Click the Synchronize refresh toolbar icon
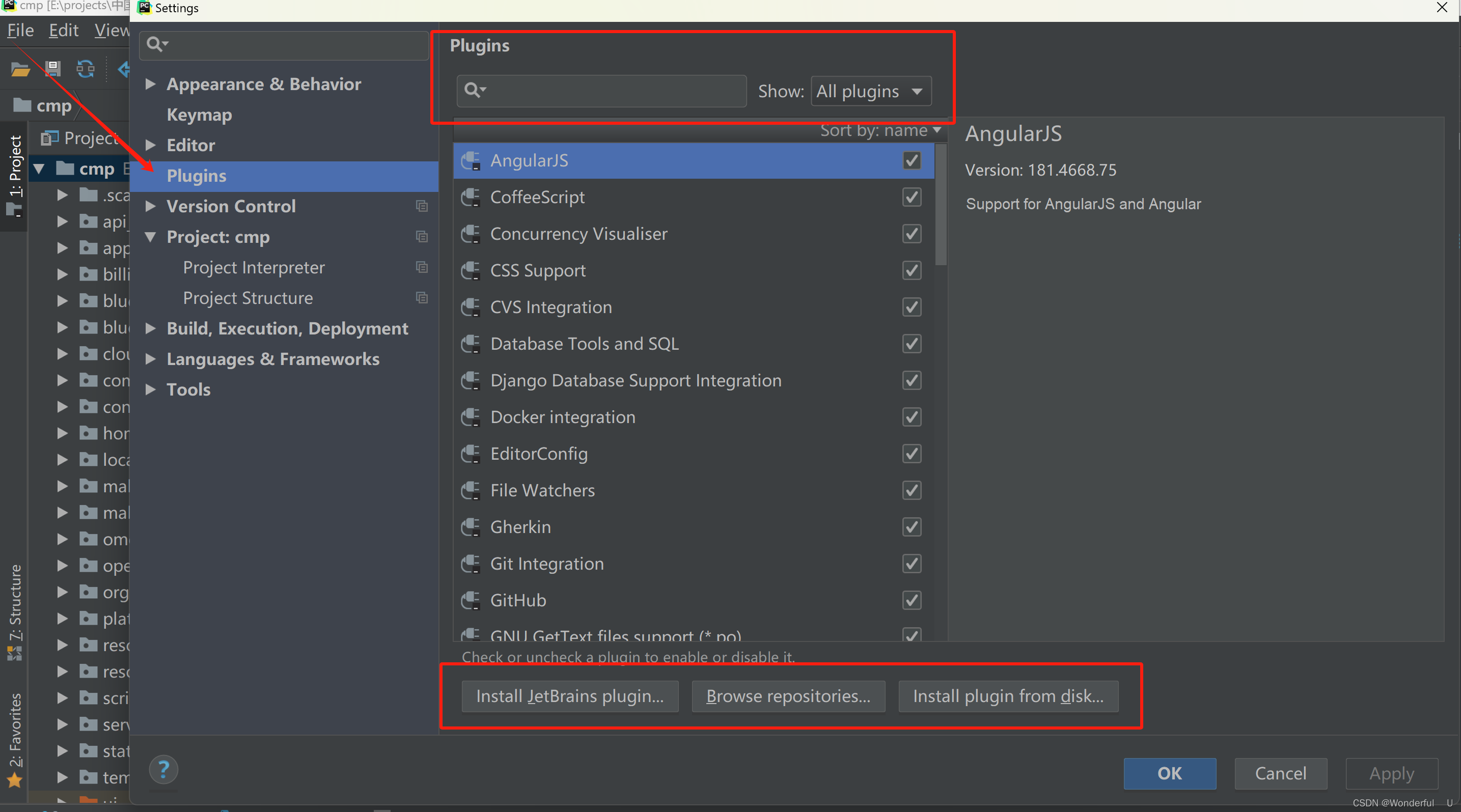This screenshot has width=1461, height=812. coord(86,69)
